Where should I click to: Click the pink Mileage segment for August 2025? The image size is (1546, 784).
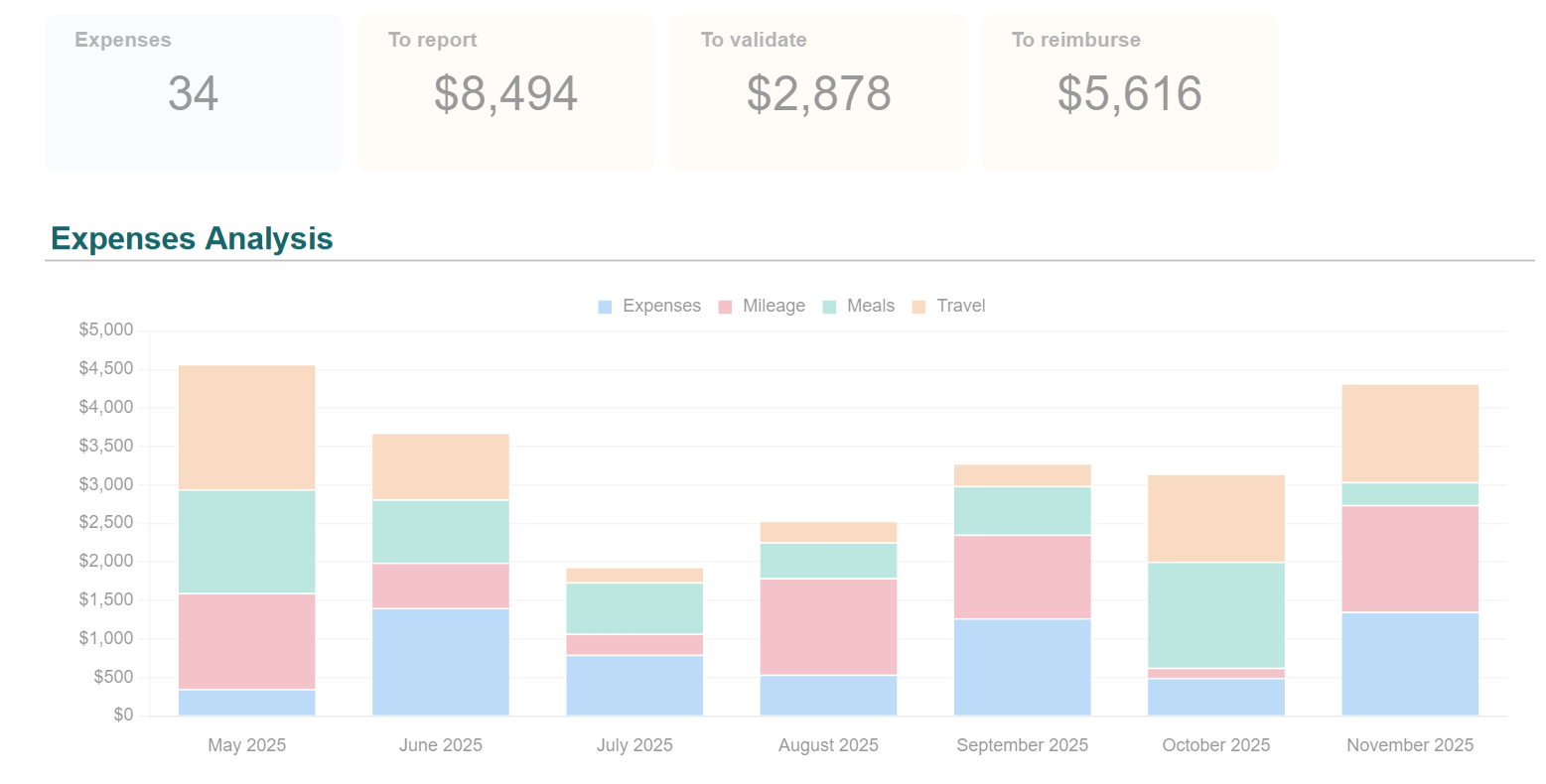[x=828, y=626]
